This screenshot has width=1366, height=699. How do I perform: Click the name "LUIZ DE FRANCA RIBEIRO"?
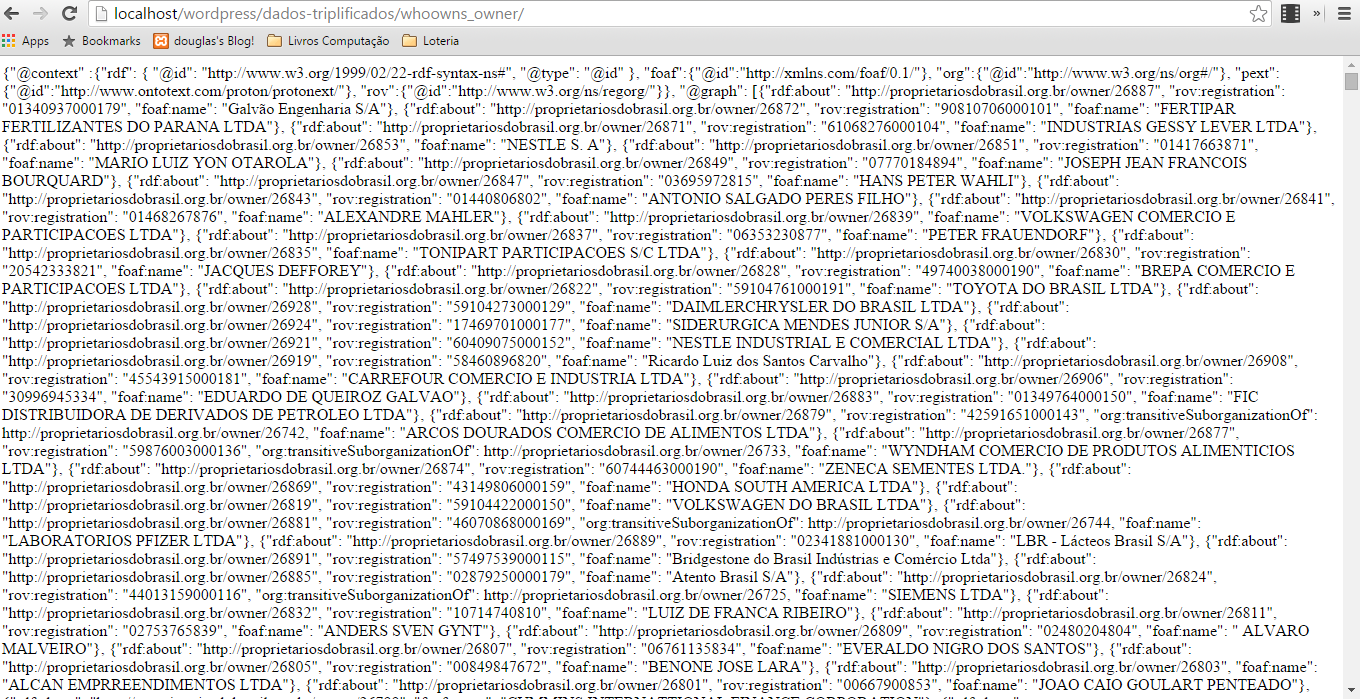pos(747,613)
